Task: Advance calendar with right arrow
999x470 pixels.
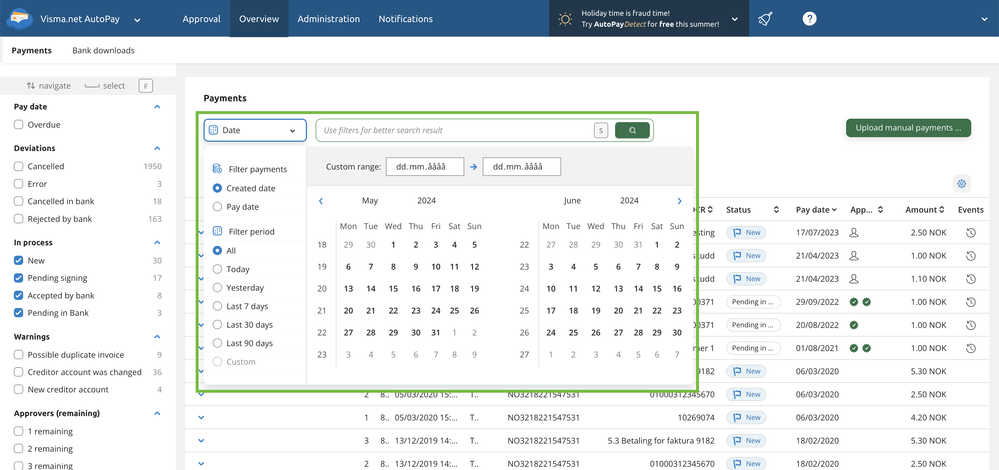Action: click(x=679, y=201)
